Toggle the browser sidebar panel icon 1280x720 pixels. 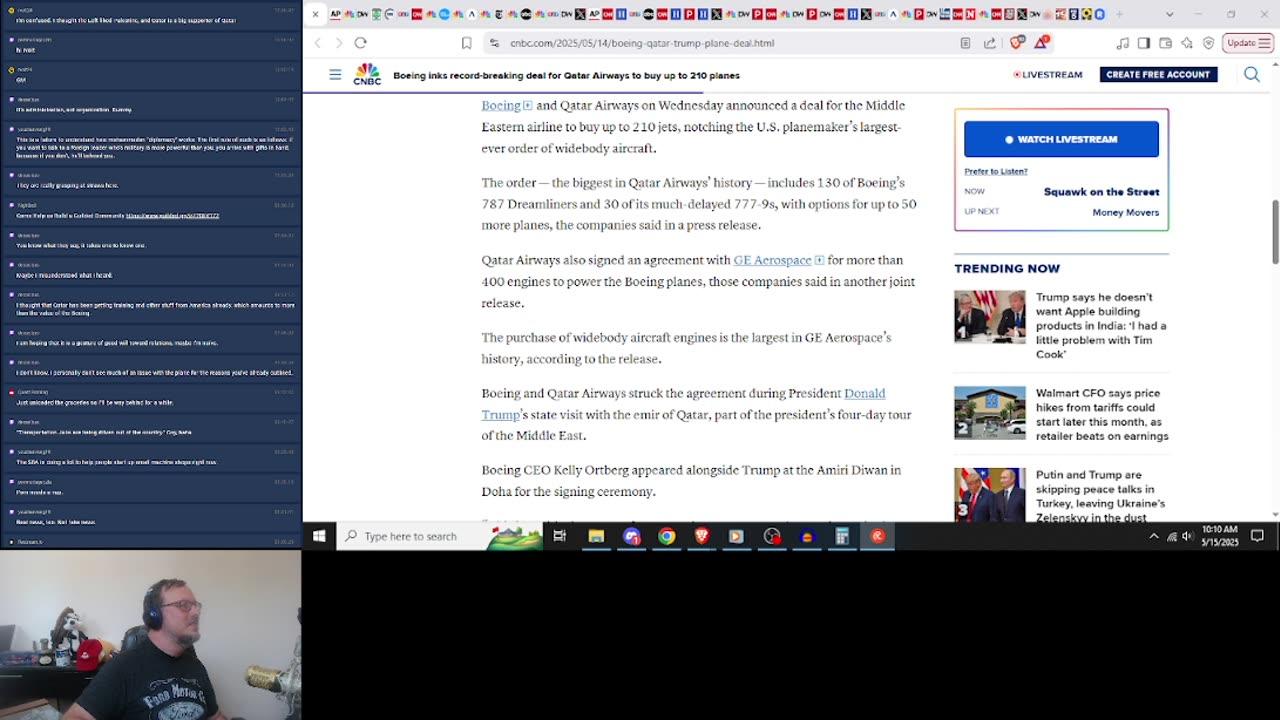[x=1144, y=43]
